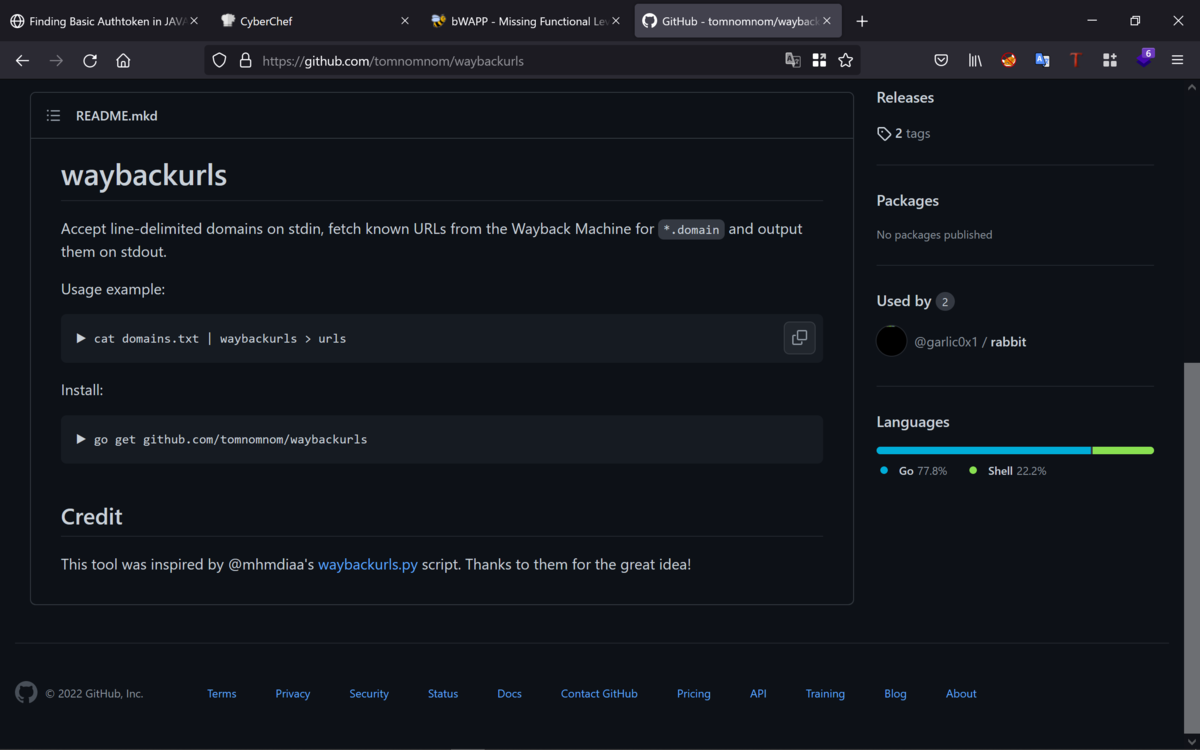Screen dimensions: 1200x750
Task: Click the GitHub octocat logo in footer
Action: tap(26, 692)
